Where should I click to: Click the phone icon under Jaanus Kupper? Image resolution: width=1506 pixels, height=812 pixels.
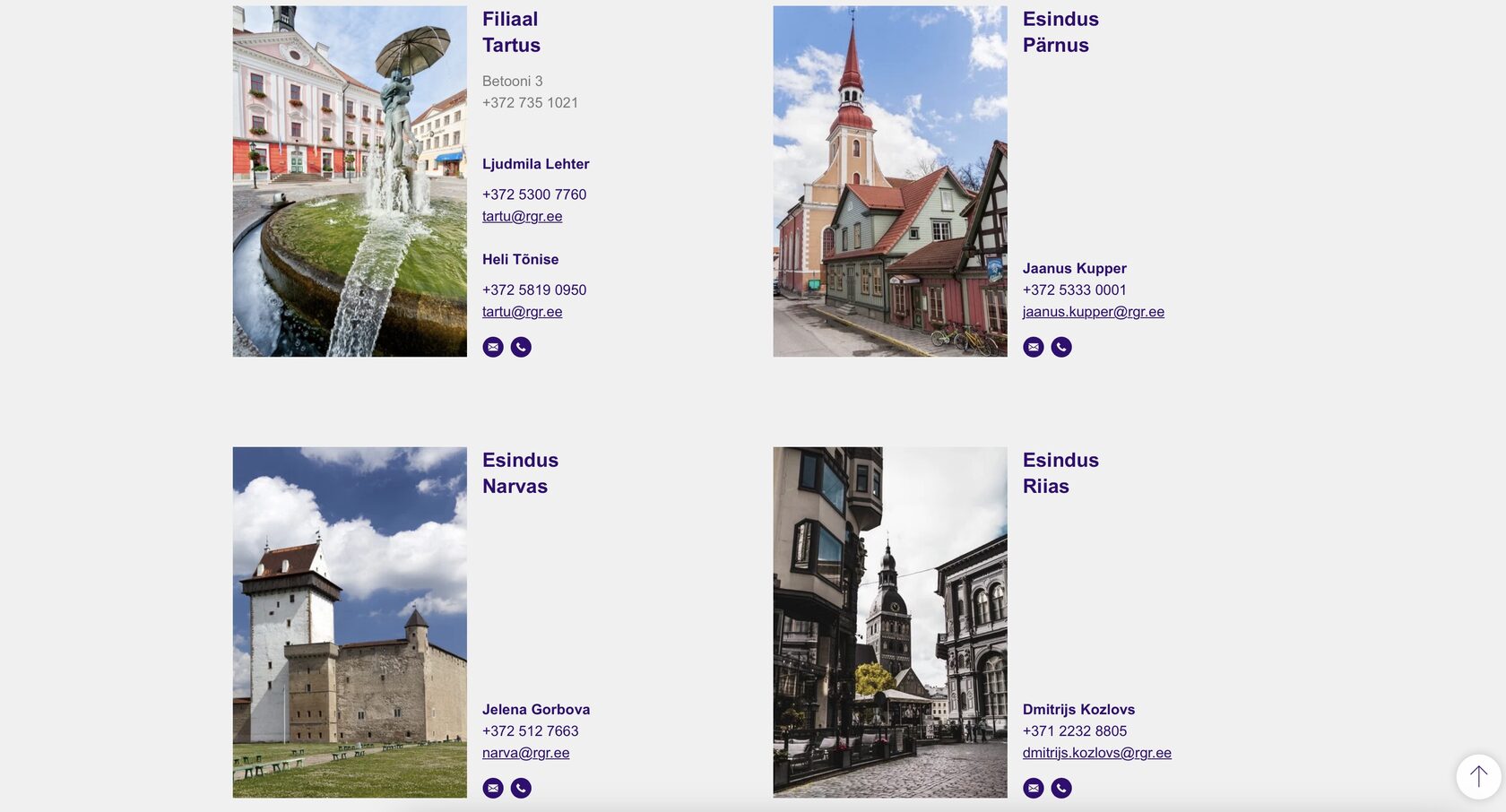[1061, 347]
